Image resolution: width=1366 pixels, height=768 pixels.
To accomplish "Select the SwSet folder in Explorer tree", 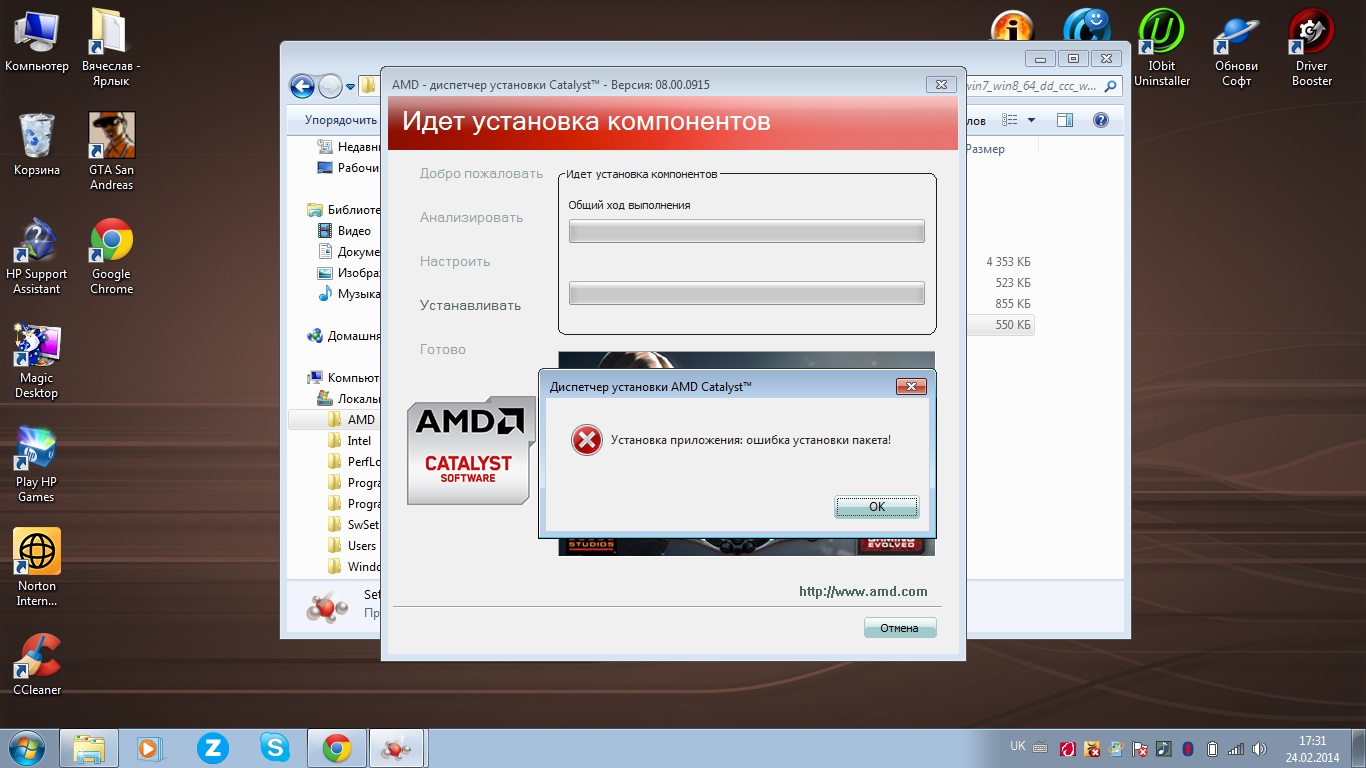I will click(x=354, y=525).
